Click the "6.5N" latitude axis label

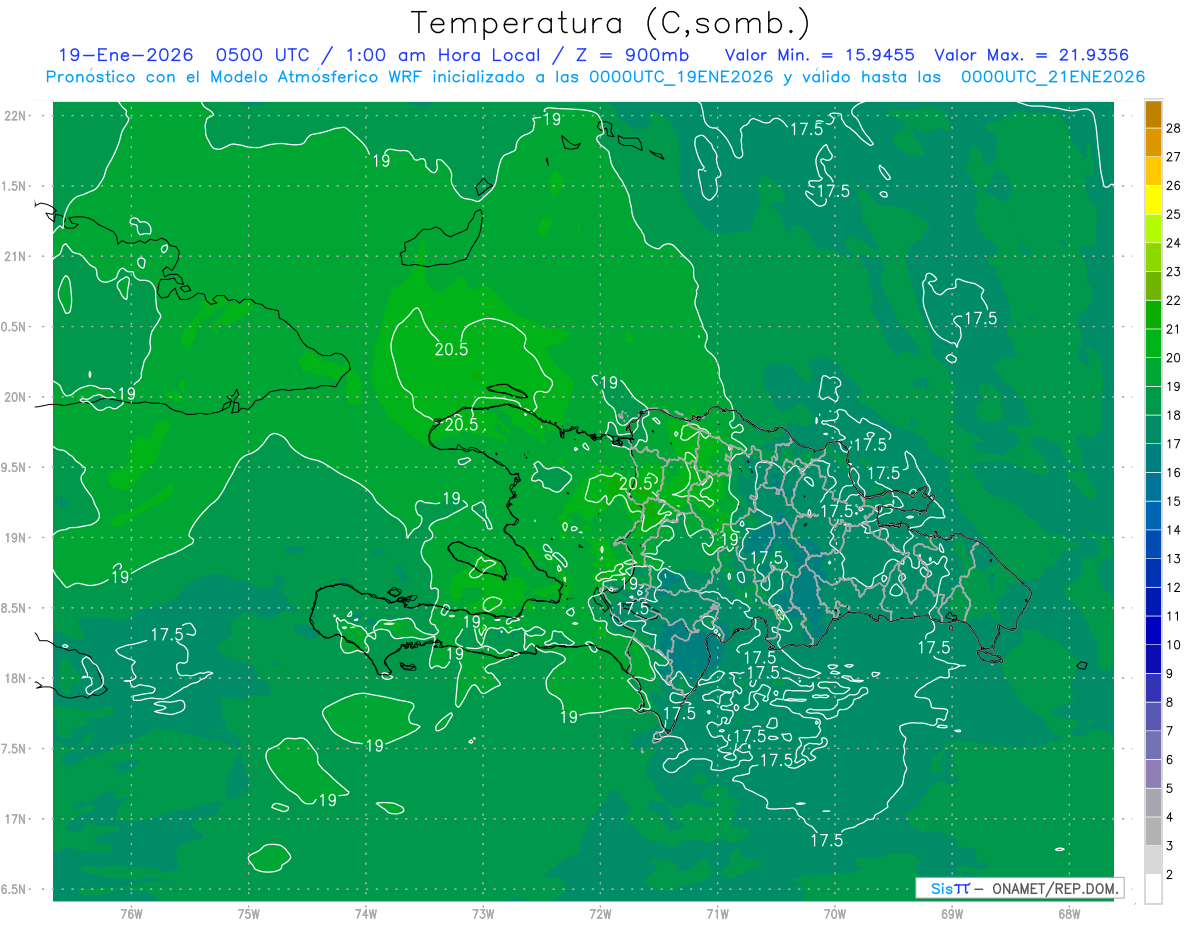(x=17, y=889)
